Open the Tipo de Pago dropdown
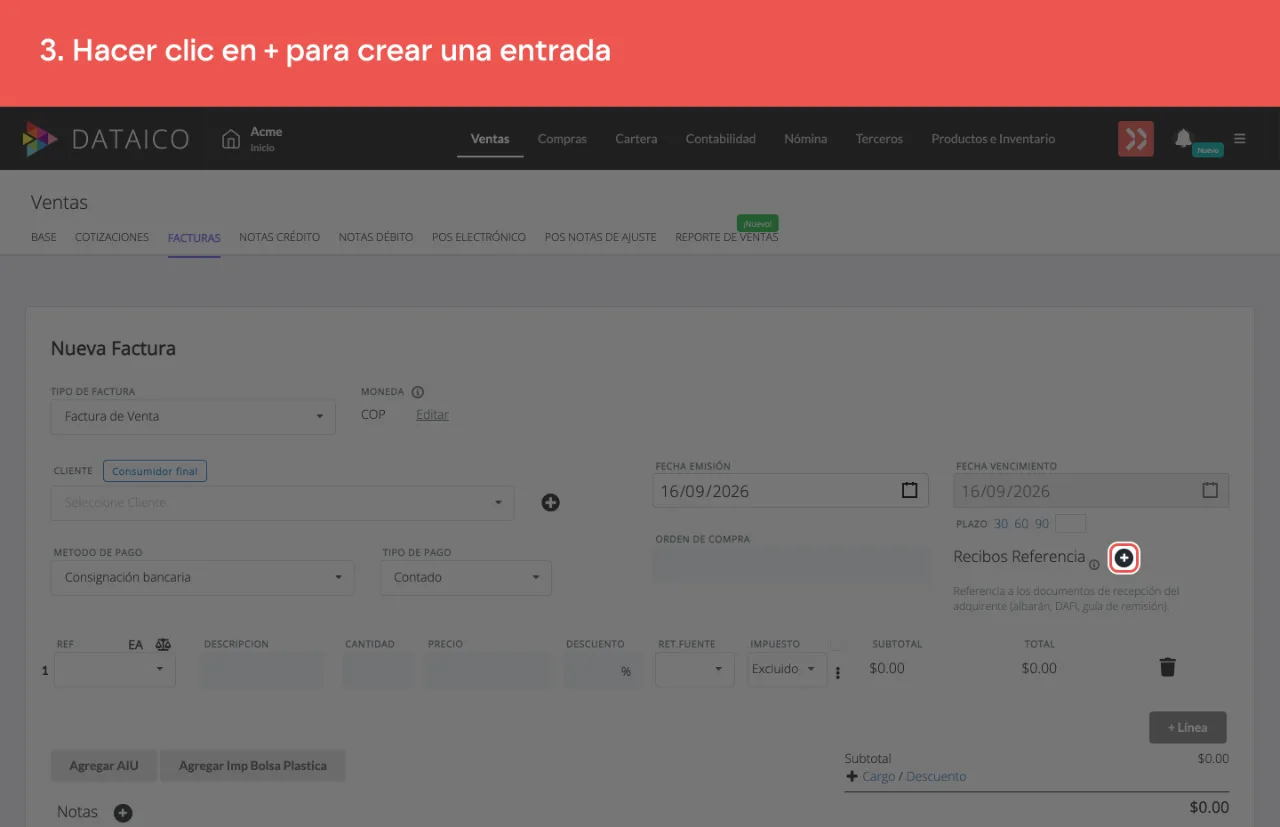 click(466, 578)
